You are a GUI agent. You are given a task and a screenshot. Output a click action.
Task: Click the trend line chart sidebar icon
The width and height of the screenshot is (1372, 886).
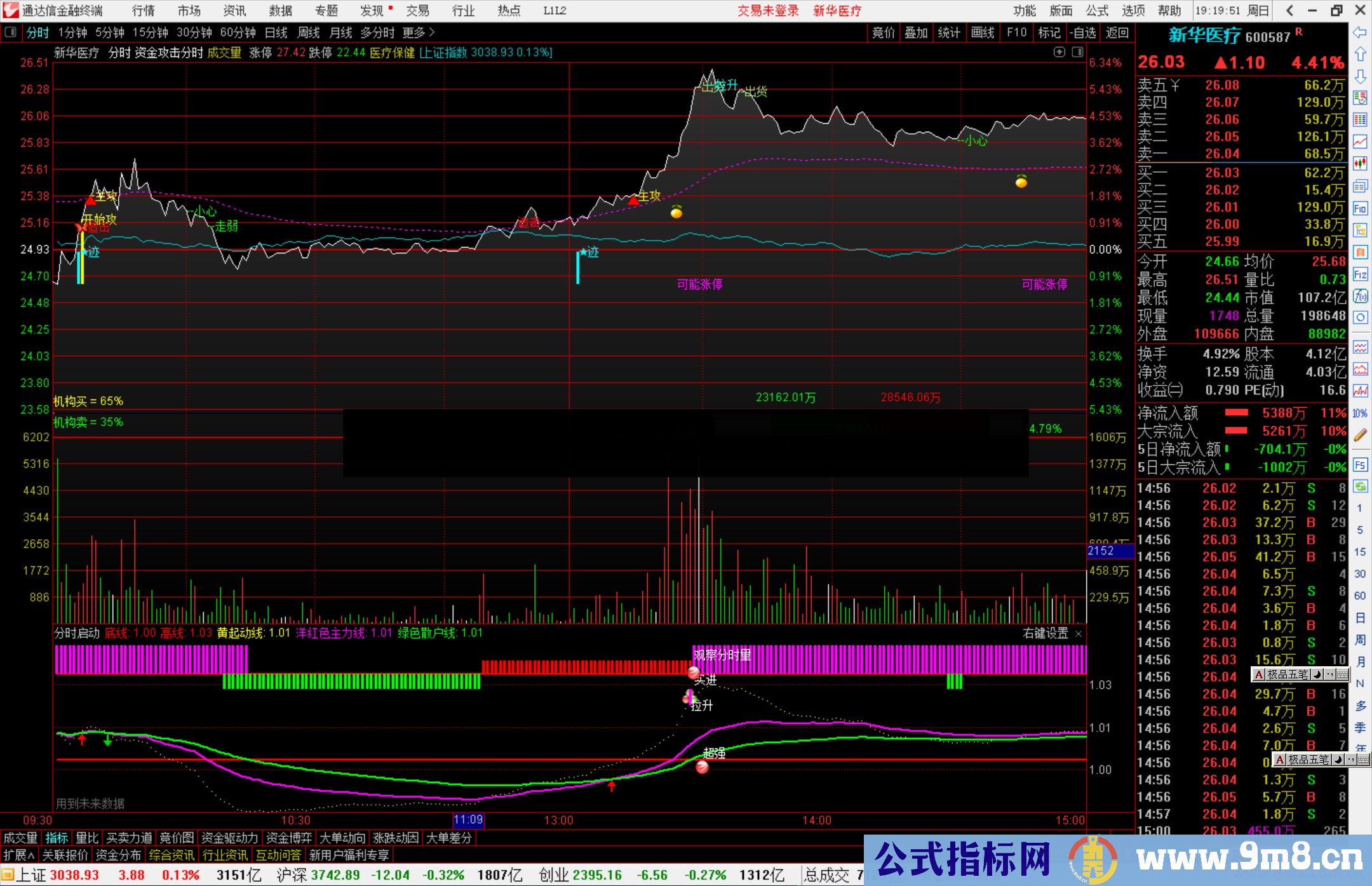point(1360,142)
